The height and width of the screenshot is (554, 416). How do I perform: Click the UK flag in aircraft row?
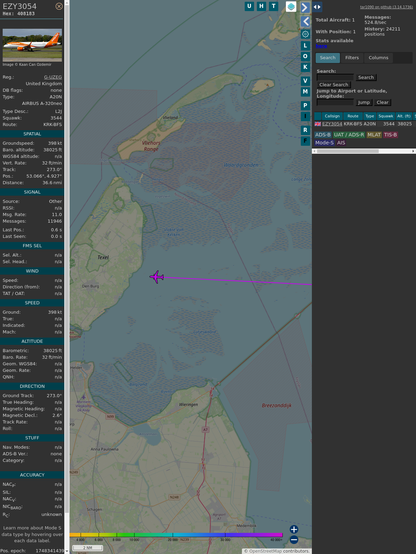(x=318, y=124)
